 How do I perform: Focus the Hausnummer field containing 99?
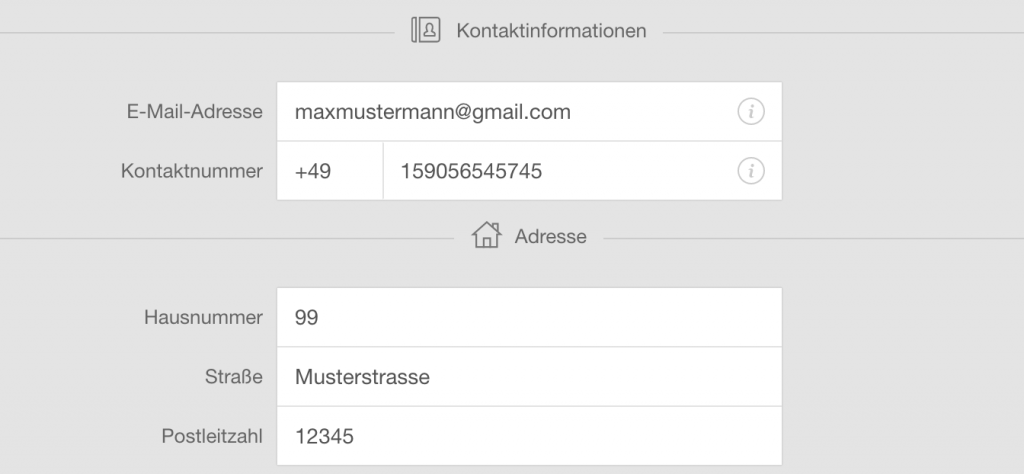point(529,317)
